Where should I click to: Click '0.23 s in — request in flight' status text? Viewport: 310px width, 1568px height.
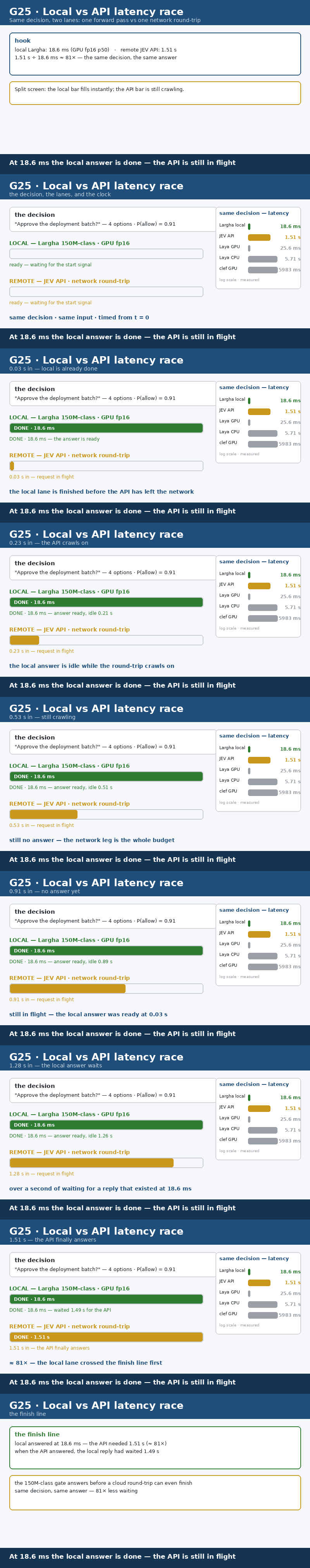click(x=41, y=651)
